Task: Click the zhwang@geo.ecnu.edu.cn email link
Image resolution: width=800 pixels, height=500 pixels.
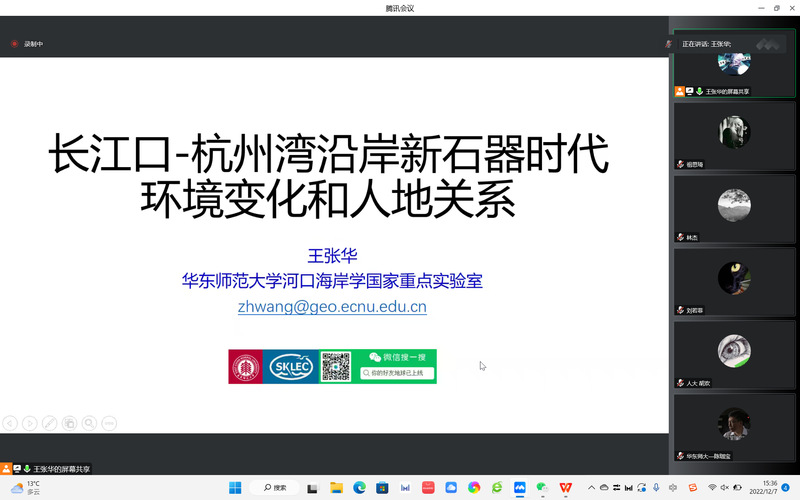Action: click(x=332, y=307)
